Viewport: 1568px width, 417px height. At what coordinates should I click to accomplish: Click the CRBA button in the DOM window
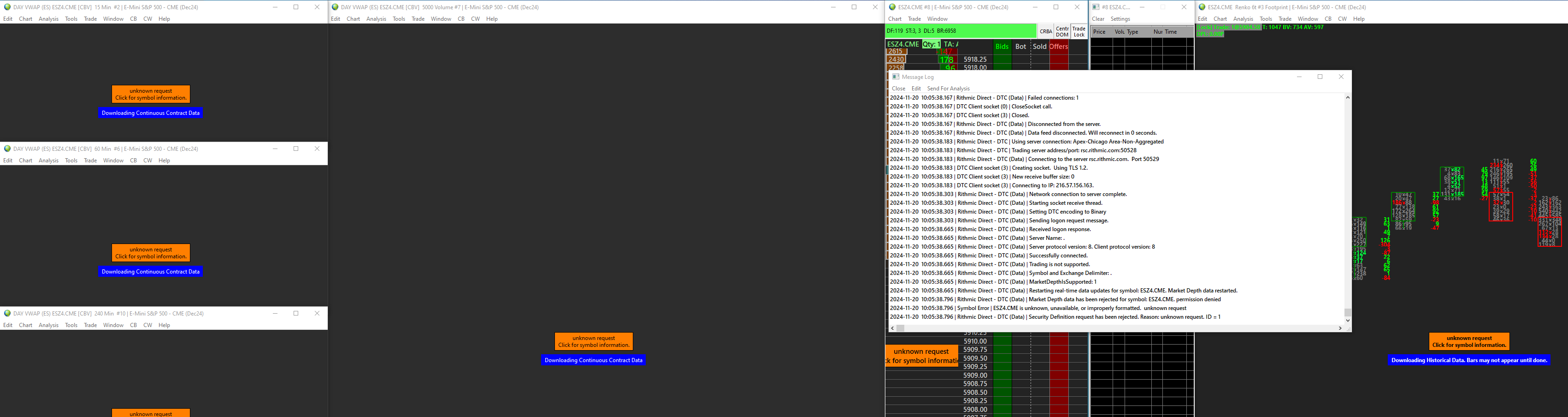[x=1046, y=32]
